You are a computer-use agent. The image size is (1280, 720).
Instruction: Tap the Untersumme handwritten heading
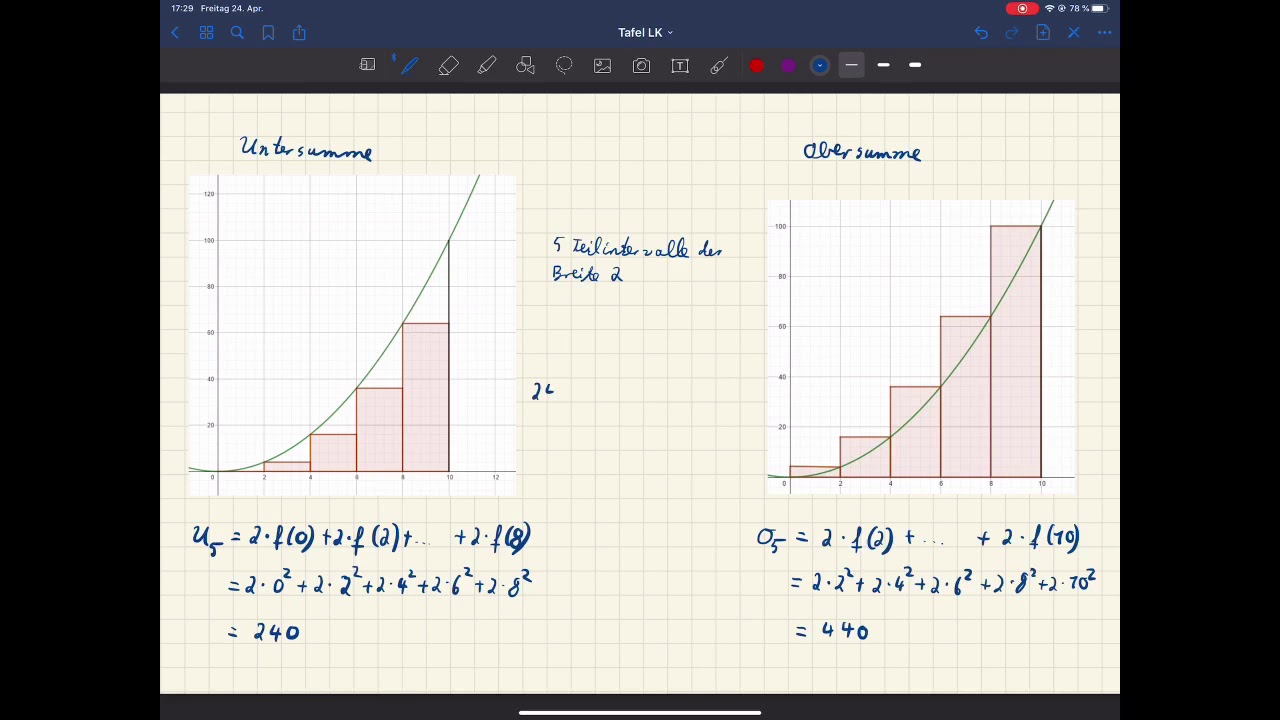306,149
